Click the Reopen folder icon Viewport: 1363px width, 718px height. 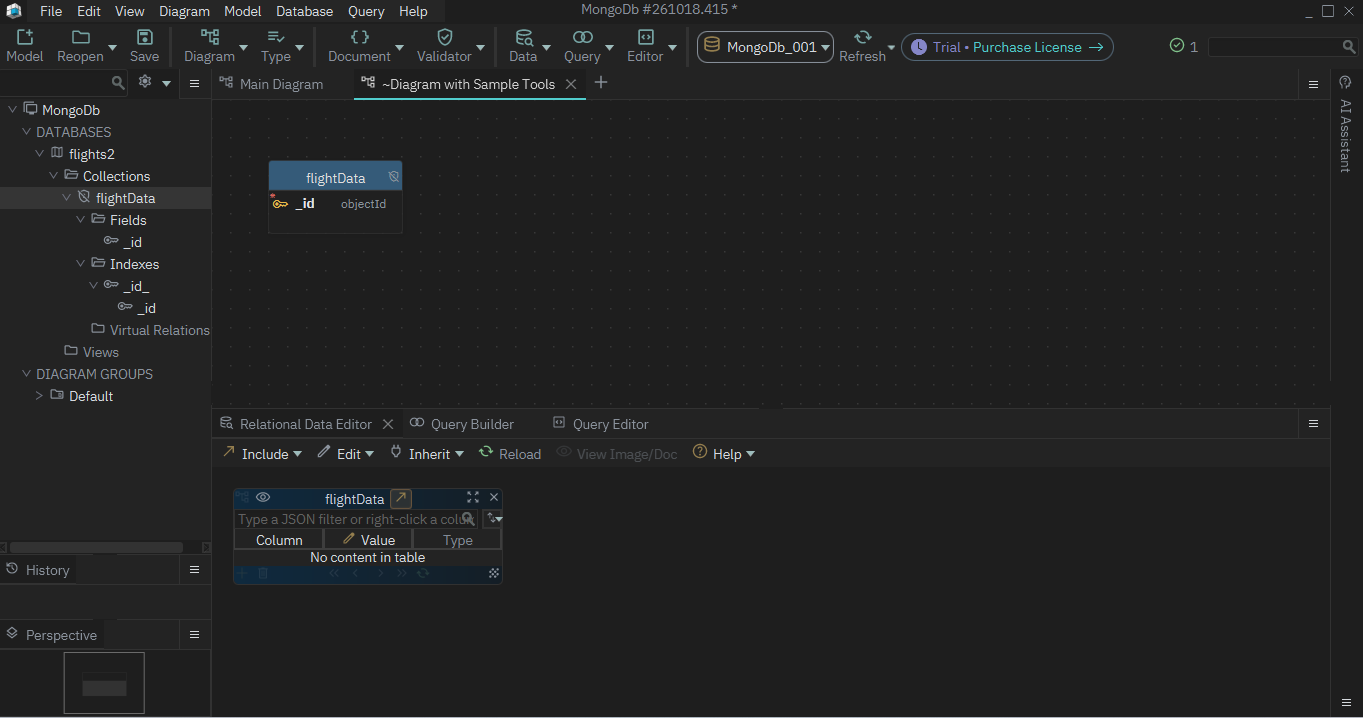coord(80,37)
